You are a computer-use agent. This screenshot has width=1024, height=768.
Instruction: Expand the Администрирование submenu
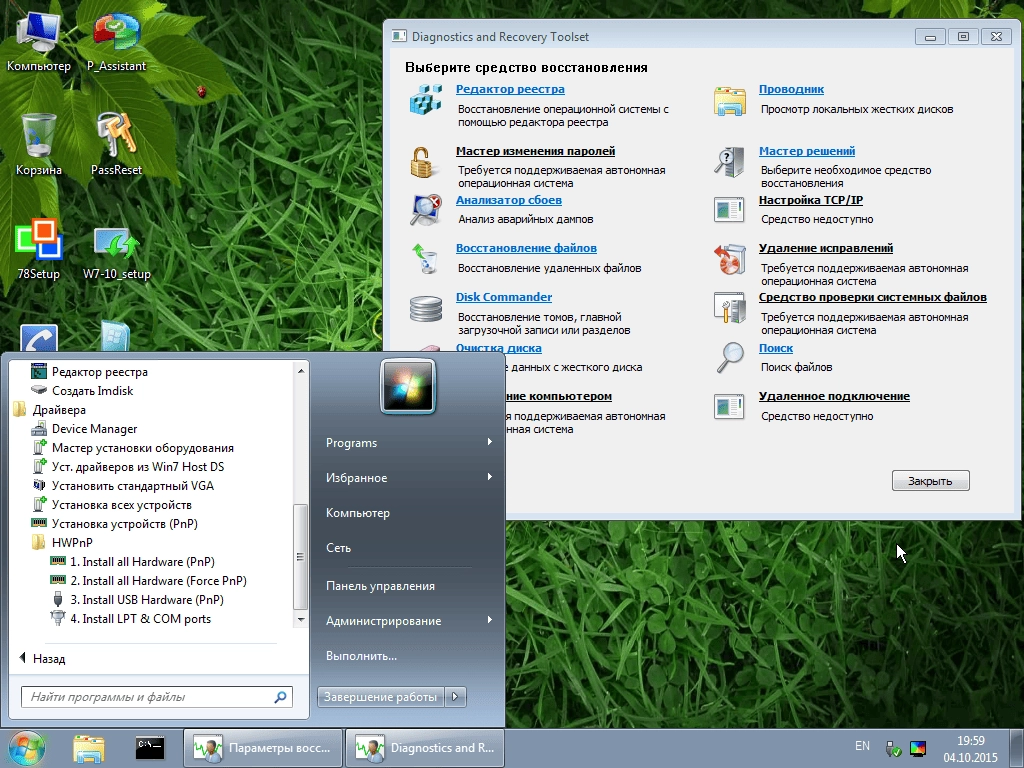pos(409,621)
